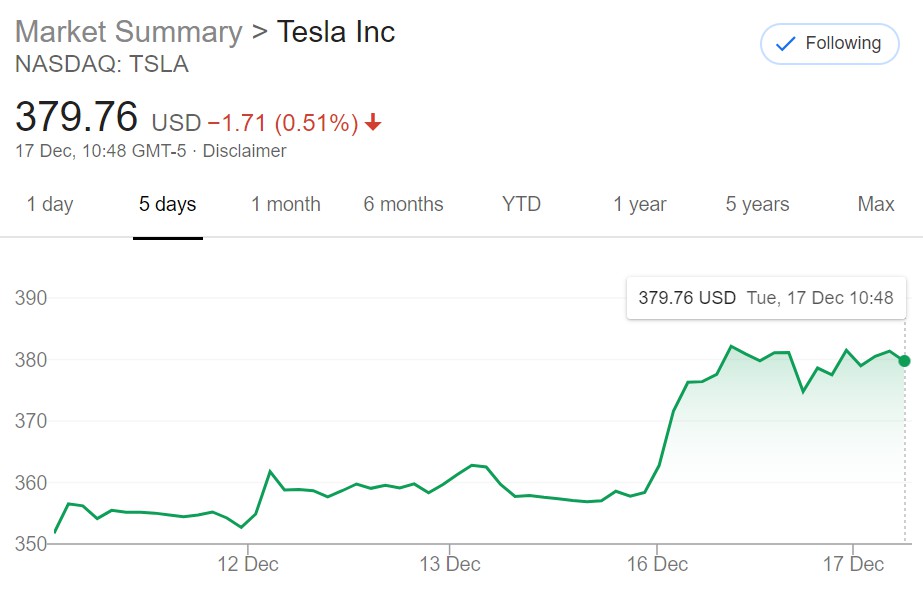Viewport: 923px width, 597px height.
Task: Open the Disclaimer link
Action: (x=244, y=151)
